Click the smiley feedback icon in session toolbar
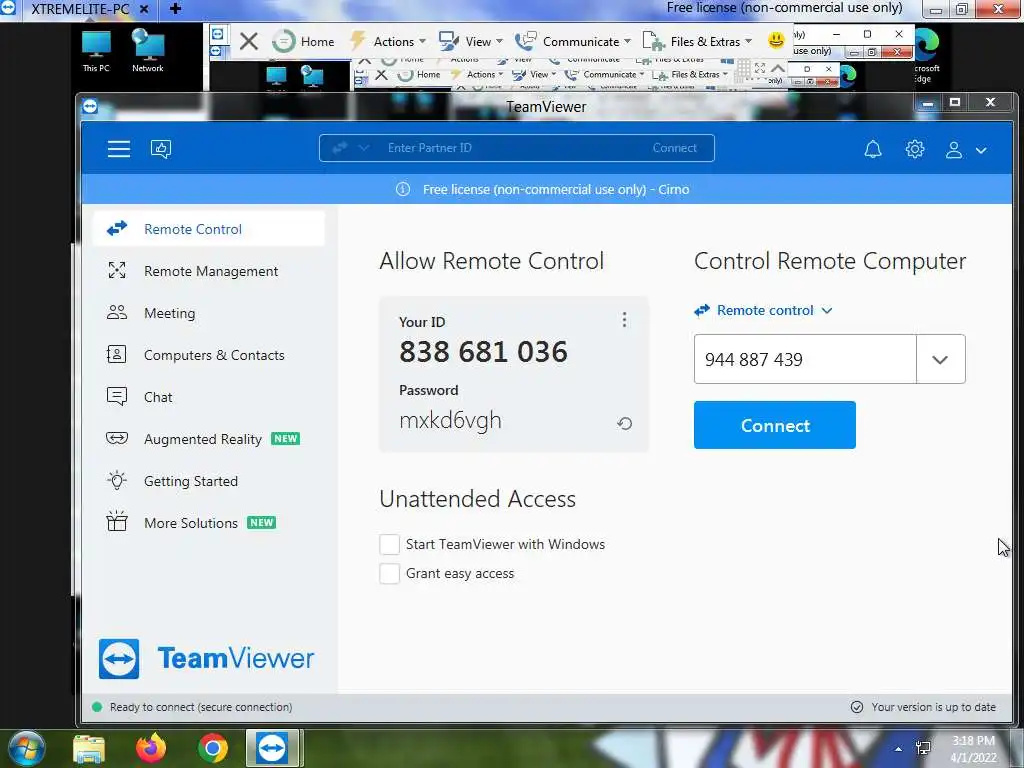Viewport: 1024px width, 768px height. [x=776, y=40]
